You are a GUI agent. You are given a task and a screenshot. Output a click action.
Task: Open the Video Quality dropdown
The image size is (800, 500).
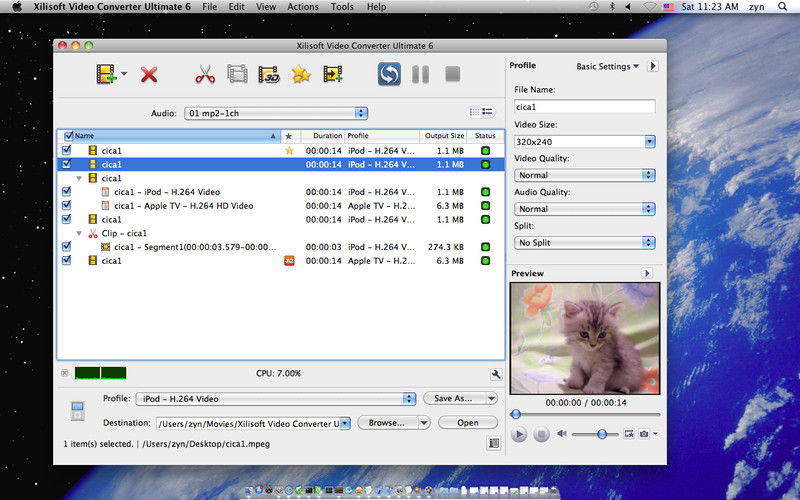[585, 175]
